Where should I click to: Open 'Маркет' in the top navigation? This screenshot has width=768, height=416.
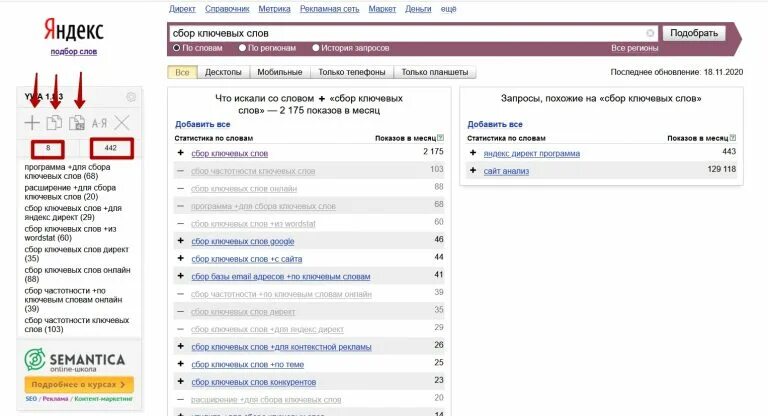coord(382,9)
